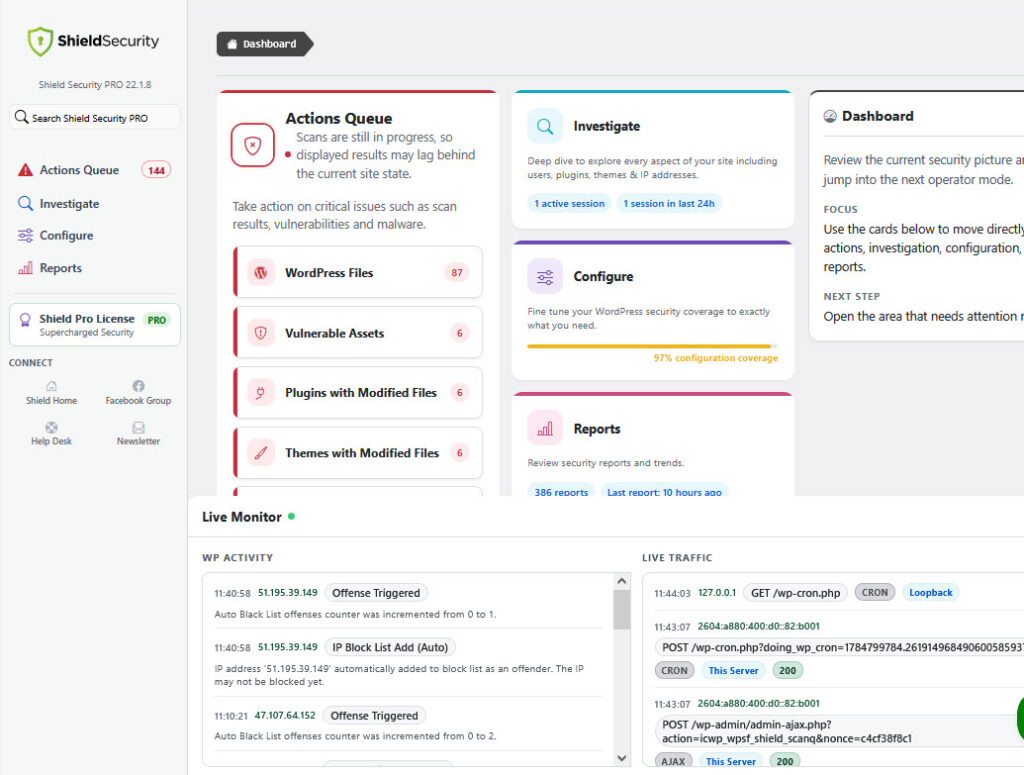Click the Live Monitor heading
This screenshot has height=775, width=1024.
point(242,516)
